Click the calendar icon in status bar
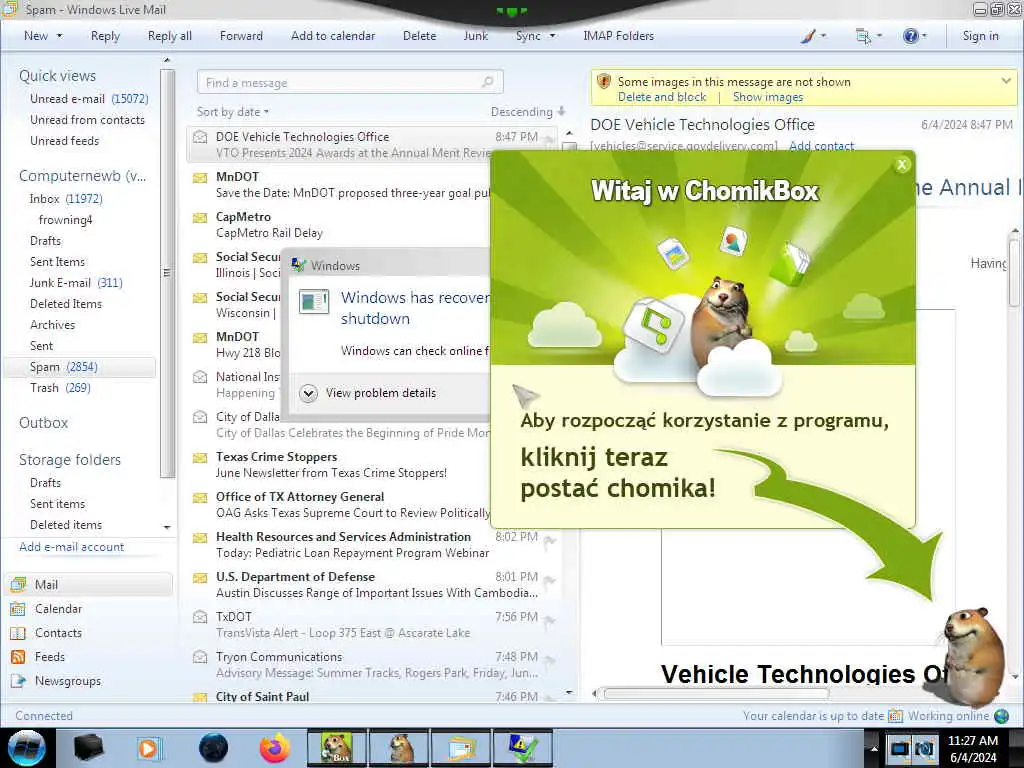 (x=895, y=716)
